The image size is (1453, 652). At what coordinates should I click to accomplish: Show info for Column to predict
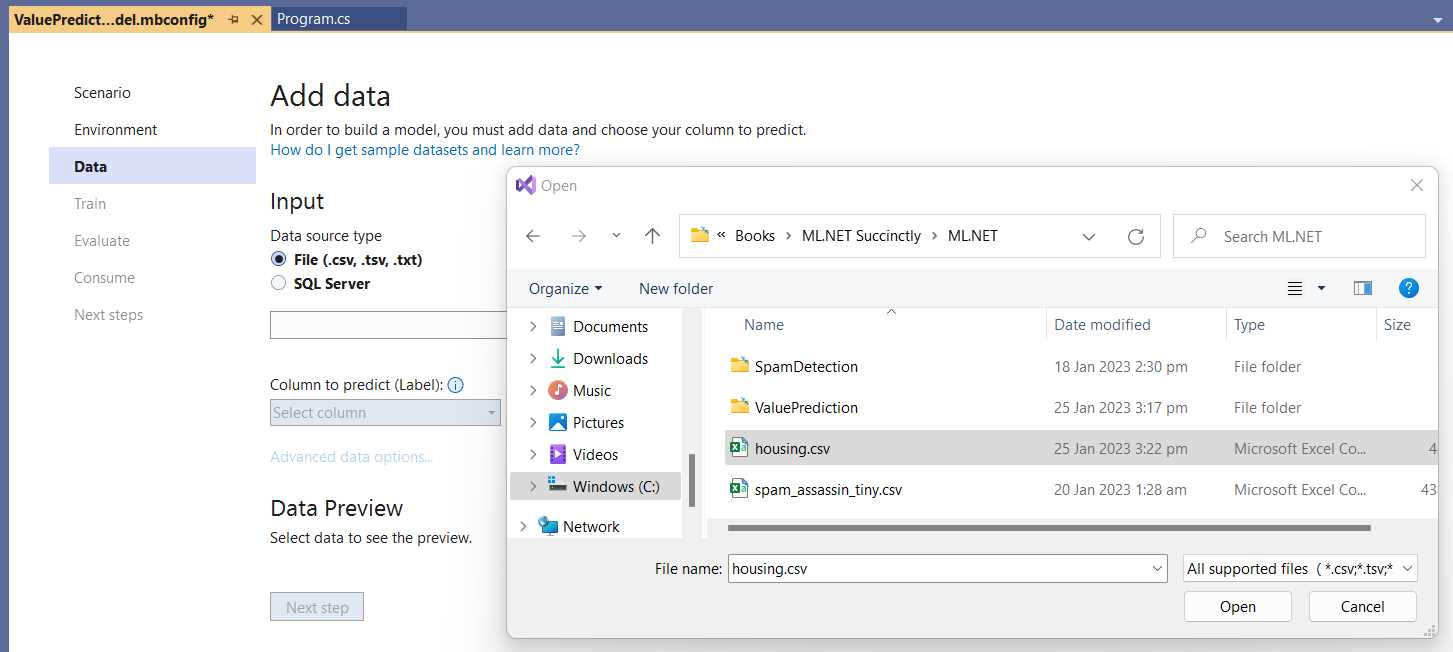(456, 385)
